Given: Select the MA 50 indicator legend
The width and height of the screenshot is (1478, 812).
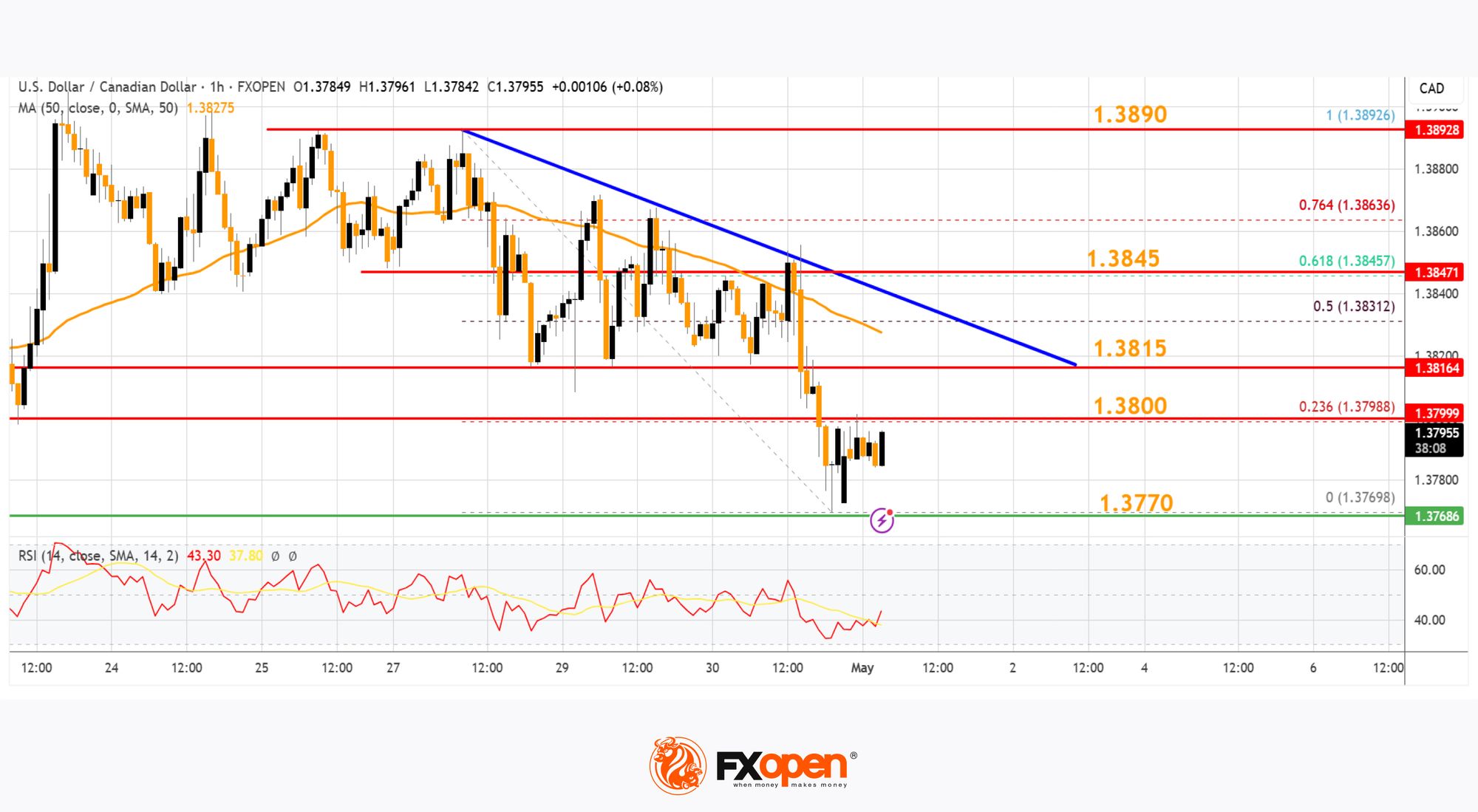Looking at the screenshot, I should pyautogui.click(x=98, y=109).
